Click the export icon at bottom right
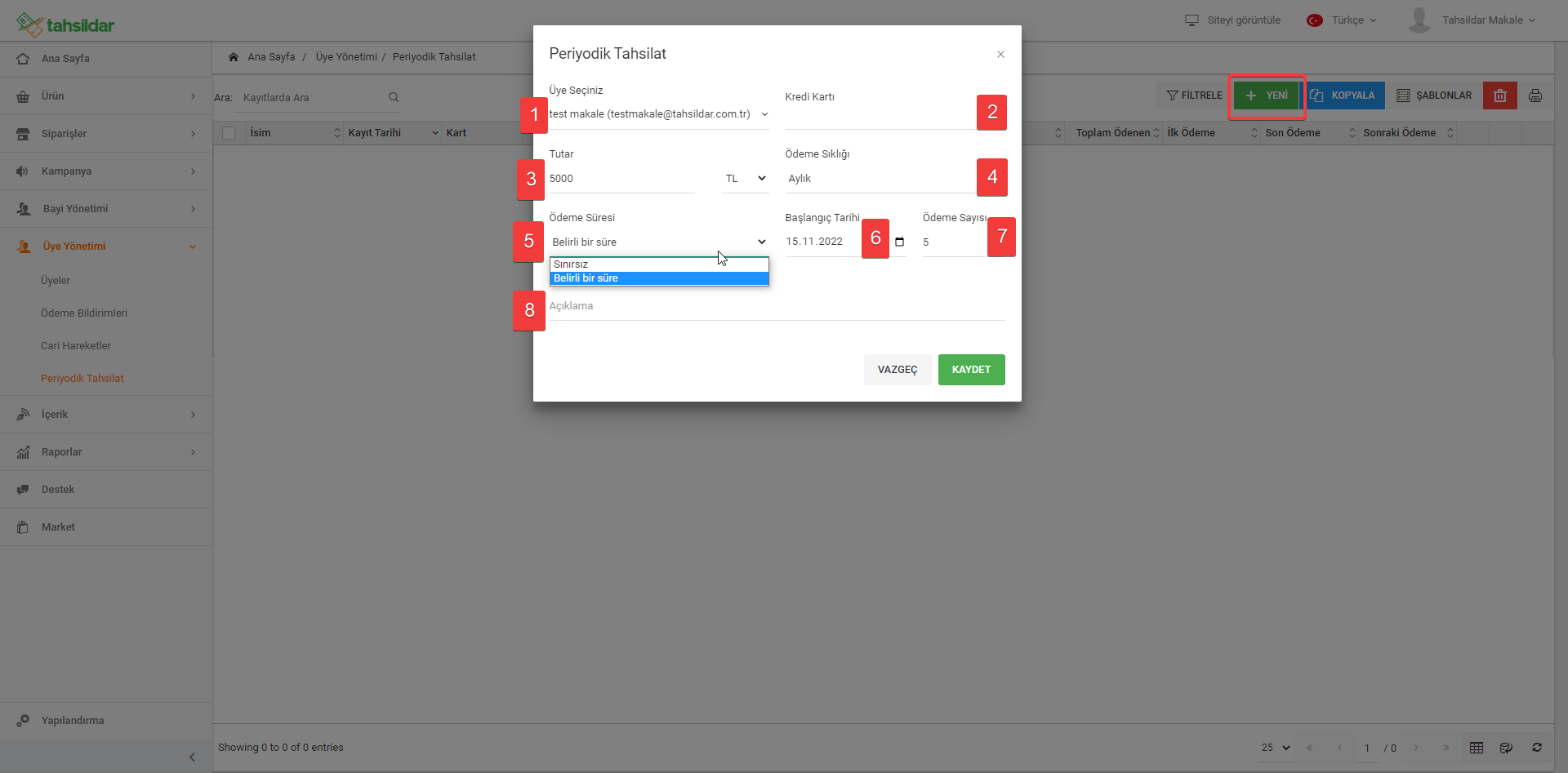Screen dimensions: 1568x773 tap(1507, 748)
